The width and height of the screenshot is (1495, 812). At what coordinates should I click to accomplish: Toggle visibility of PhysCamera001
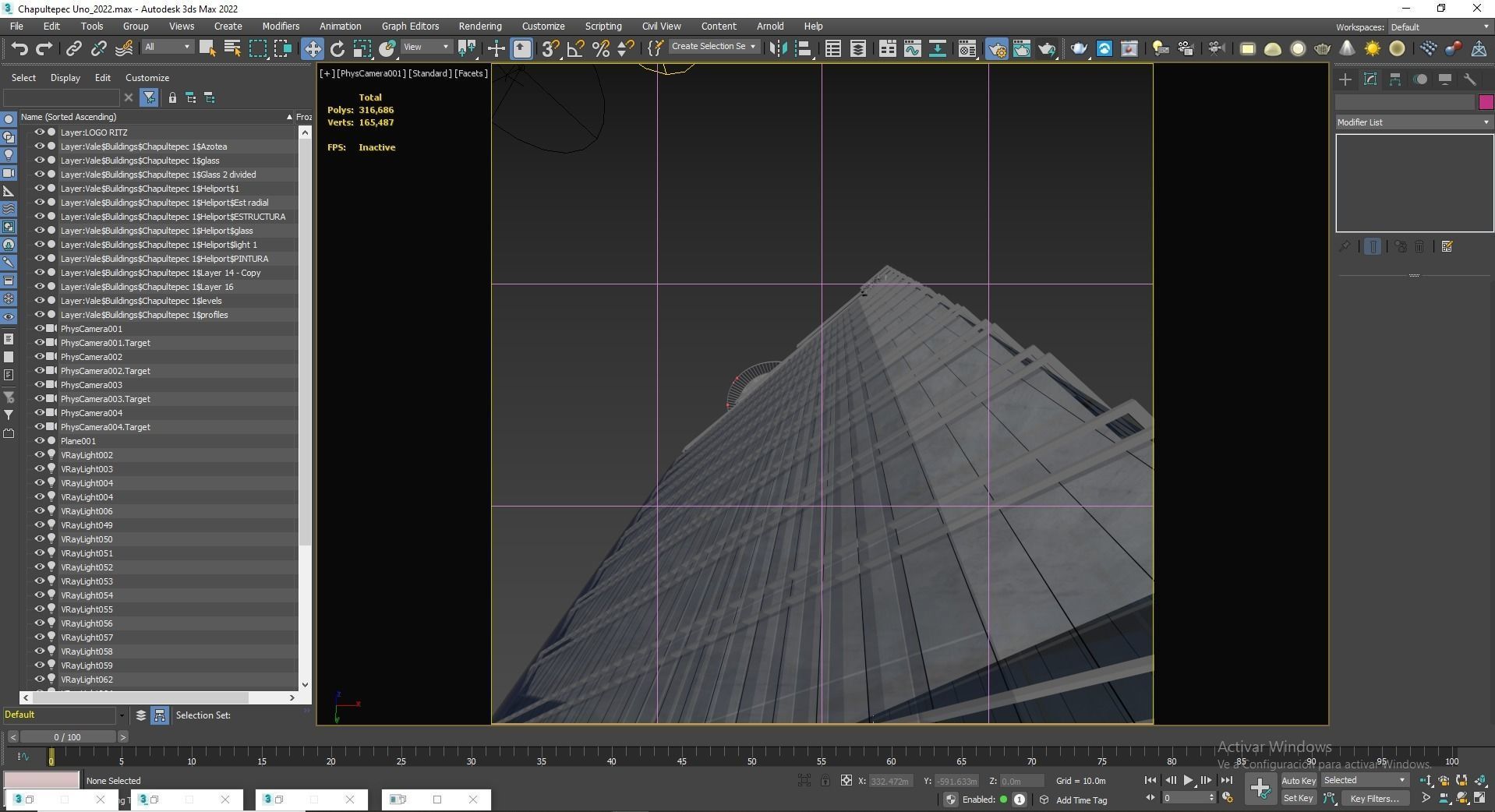(x=39, y=329)
